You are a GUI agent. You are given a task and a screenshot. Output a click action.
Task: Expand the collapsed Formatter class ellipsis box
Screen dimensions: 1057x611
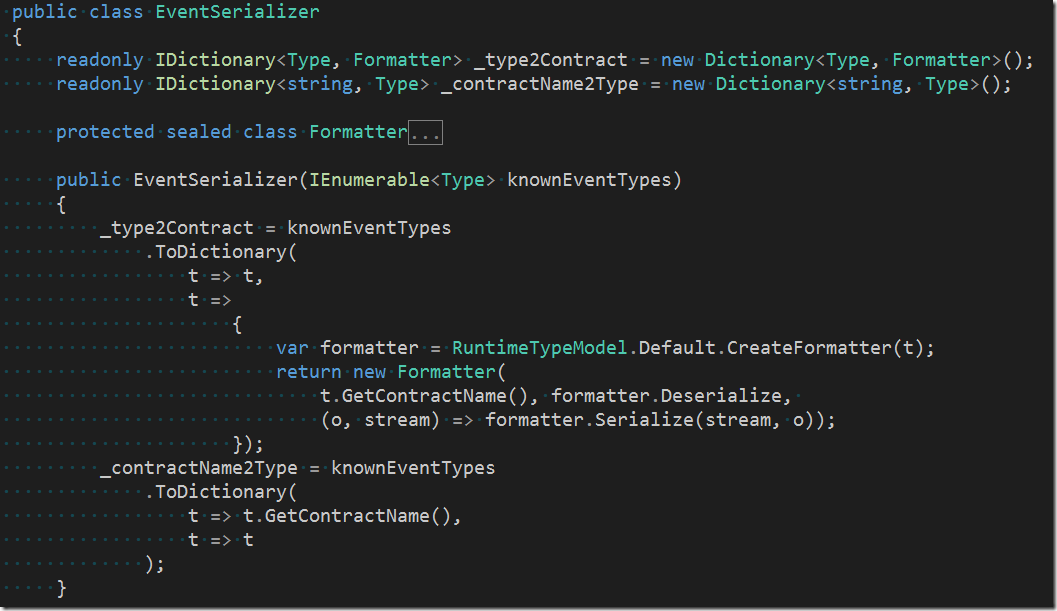425,132
